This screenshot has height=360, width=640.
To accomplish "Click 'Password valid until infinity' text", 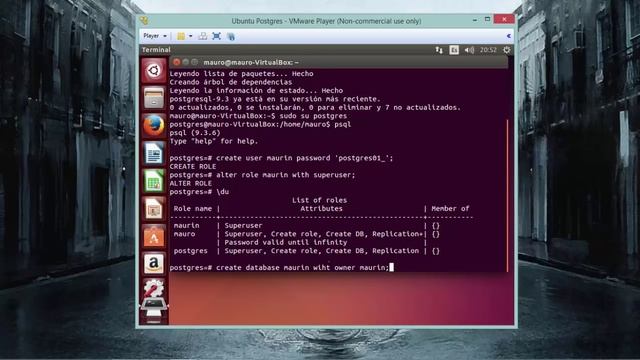I will point(286,242).
